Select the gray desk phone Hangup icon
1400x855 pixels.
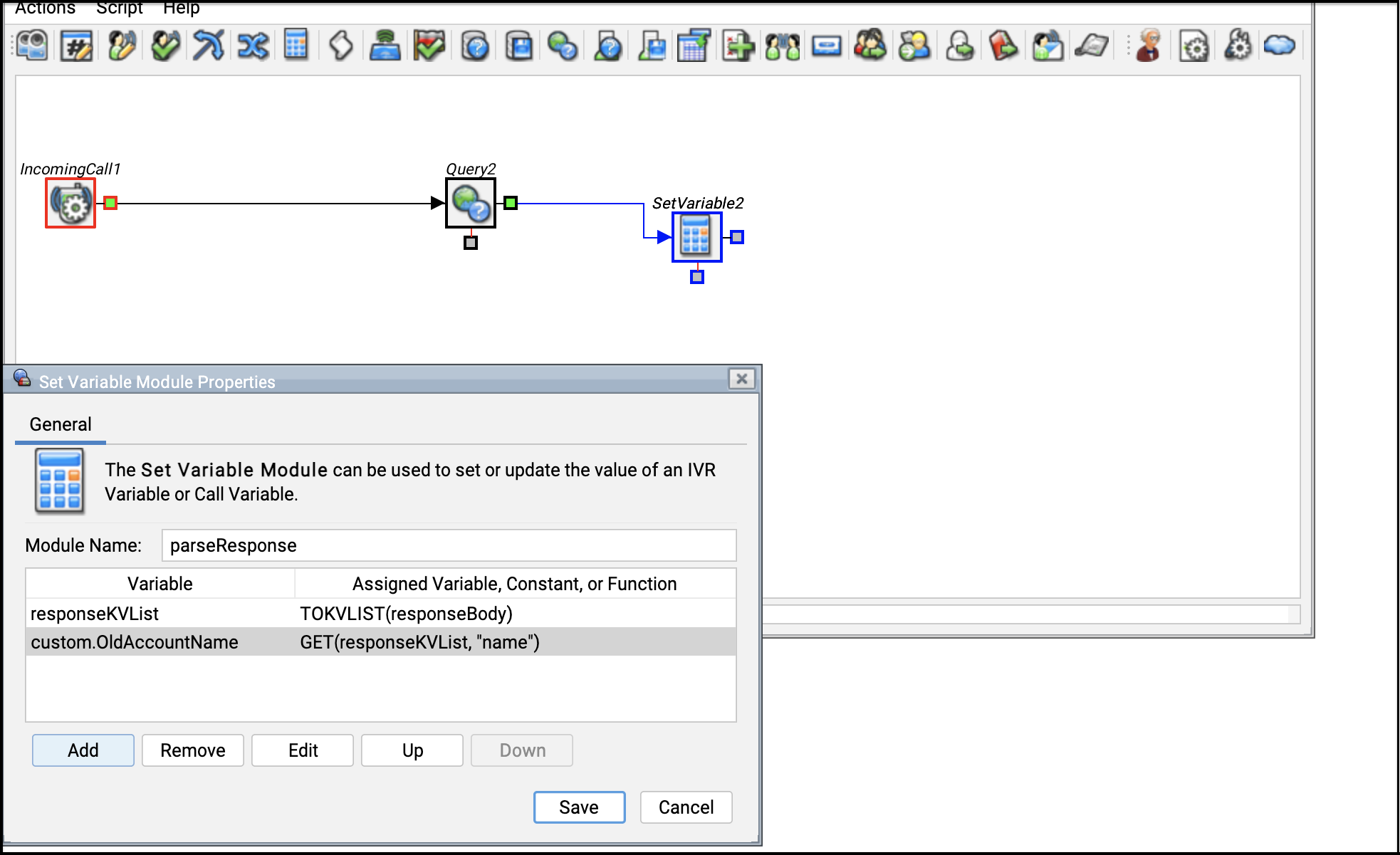coord(1092,46)
